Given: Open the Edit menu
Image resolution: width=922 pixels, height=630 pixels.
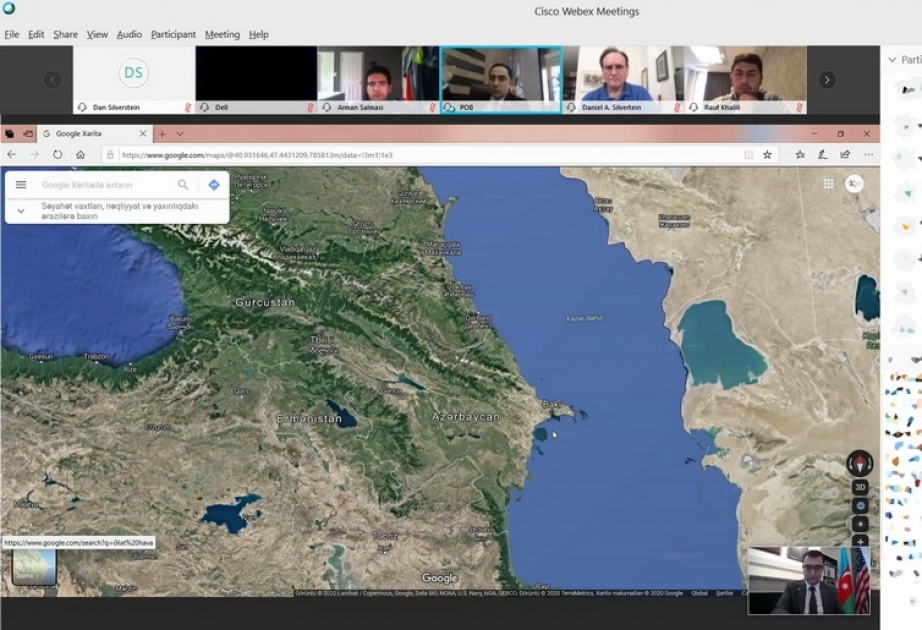Looking at the screenshot, I should coord(36,35).
